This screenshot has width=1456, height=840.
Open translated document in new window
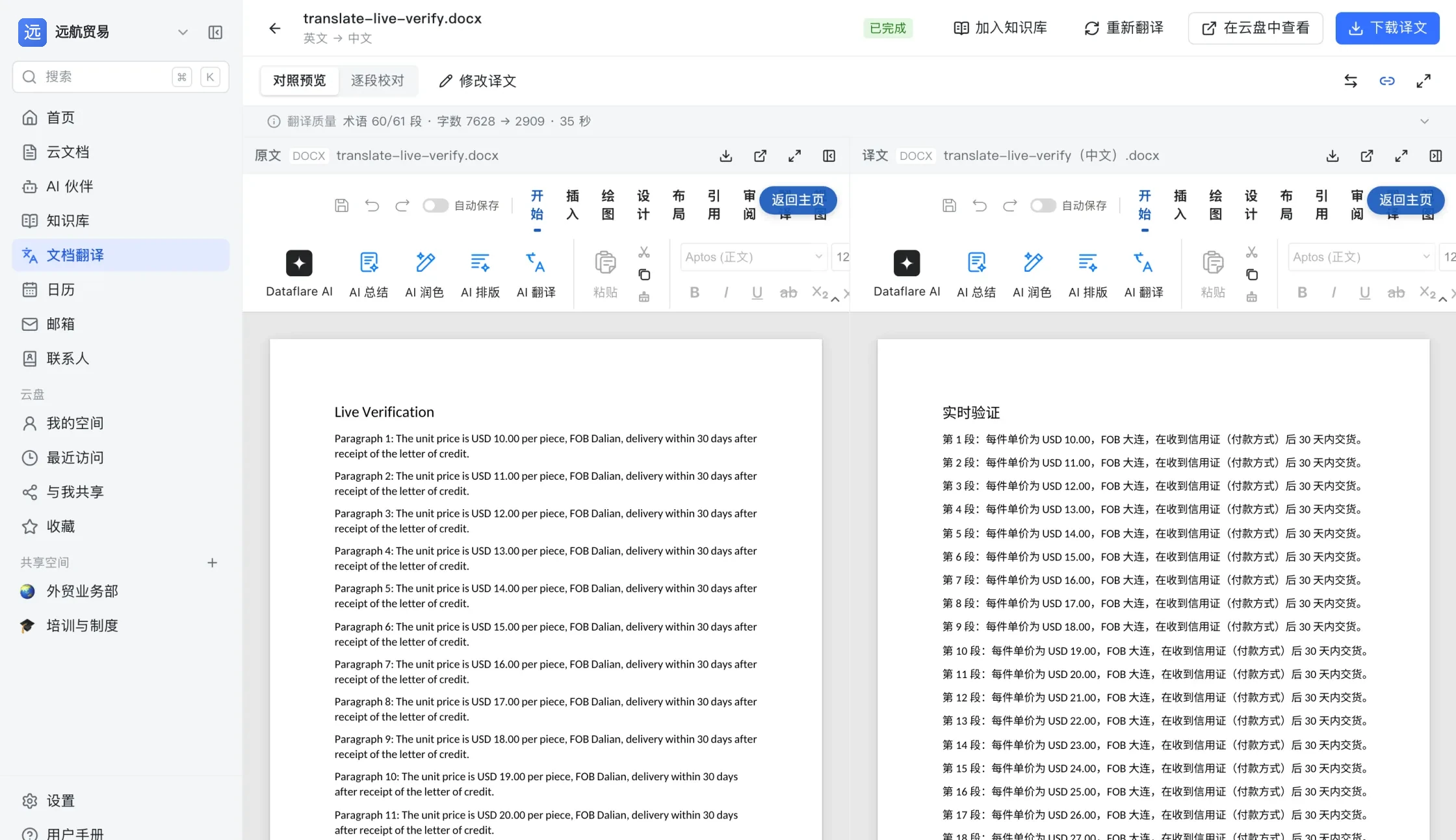coord(1367,156)
